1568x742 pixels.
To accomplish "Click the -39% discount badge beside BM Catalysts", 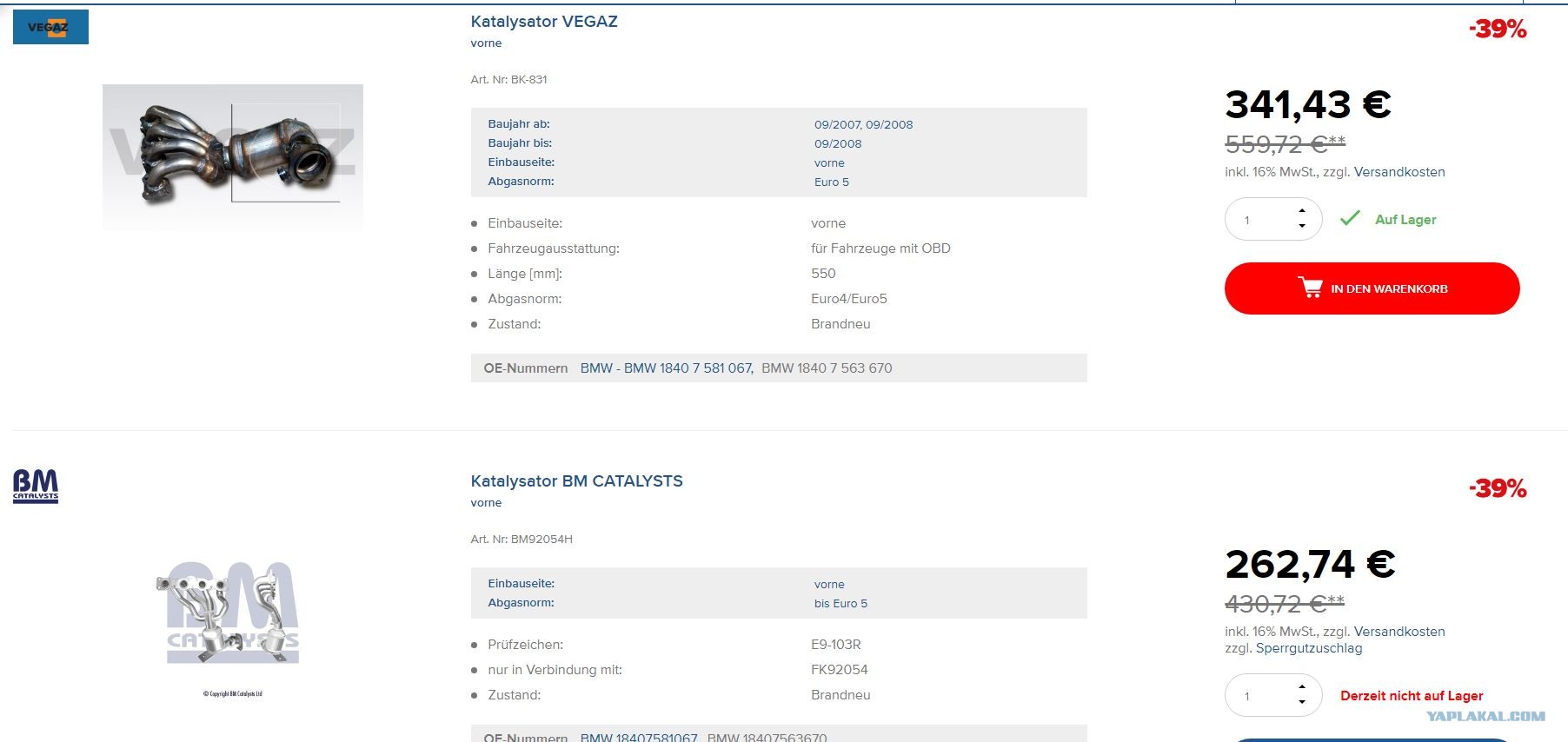I will (x=1498, y=488).
